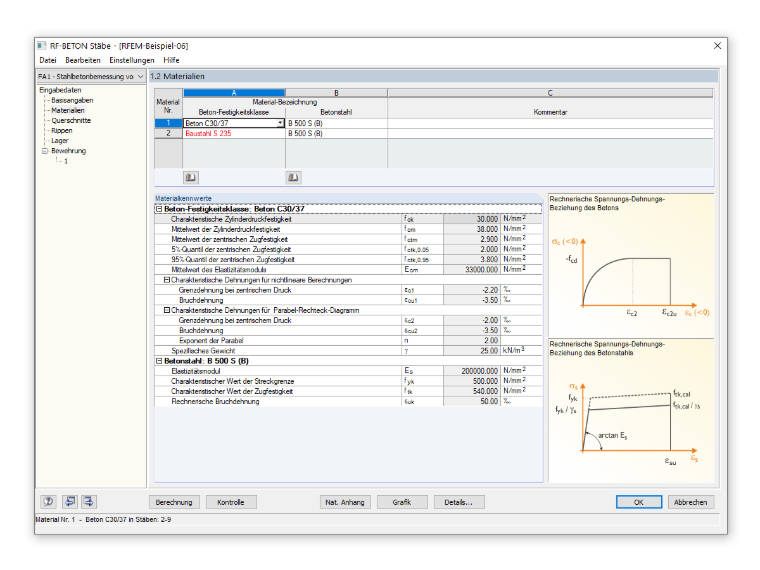Click Zugfestigkeit value 540.000
The width and height of the screenshot is (760, 570).
472,392
